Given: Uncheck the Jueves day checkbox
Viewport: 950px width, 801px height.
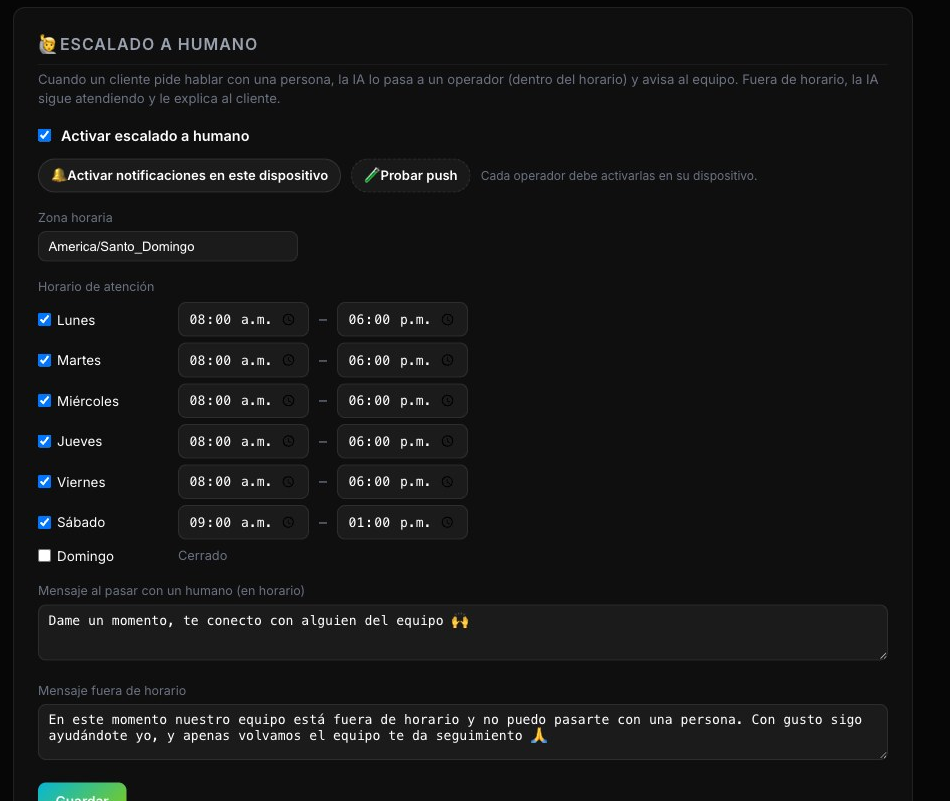Looking at the screenshot, I should point(45,442).
